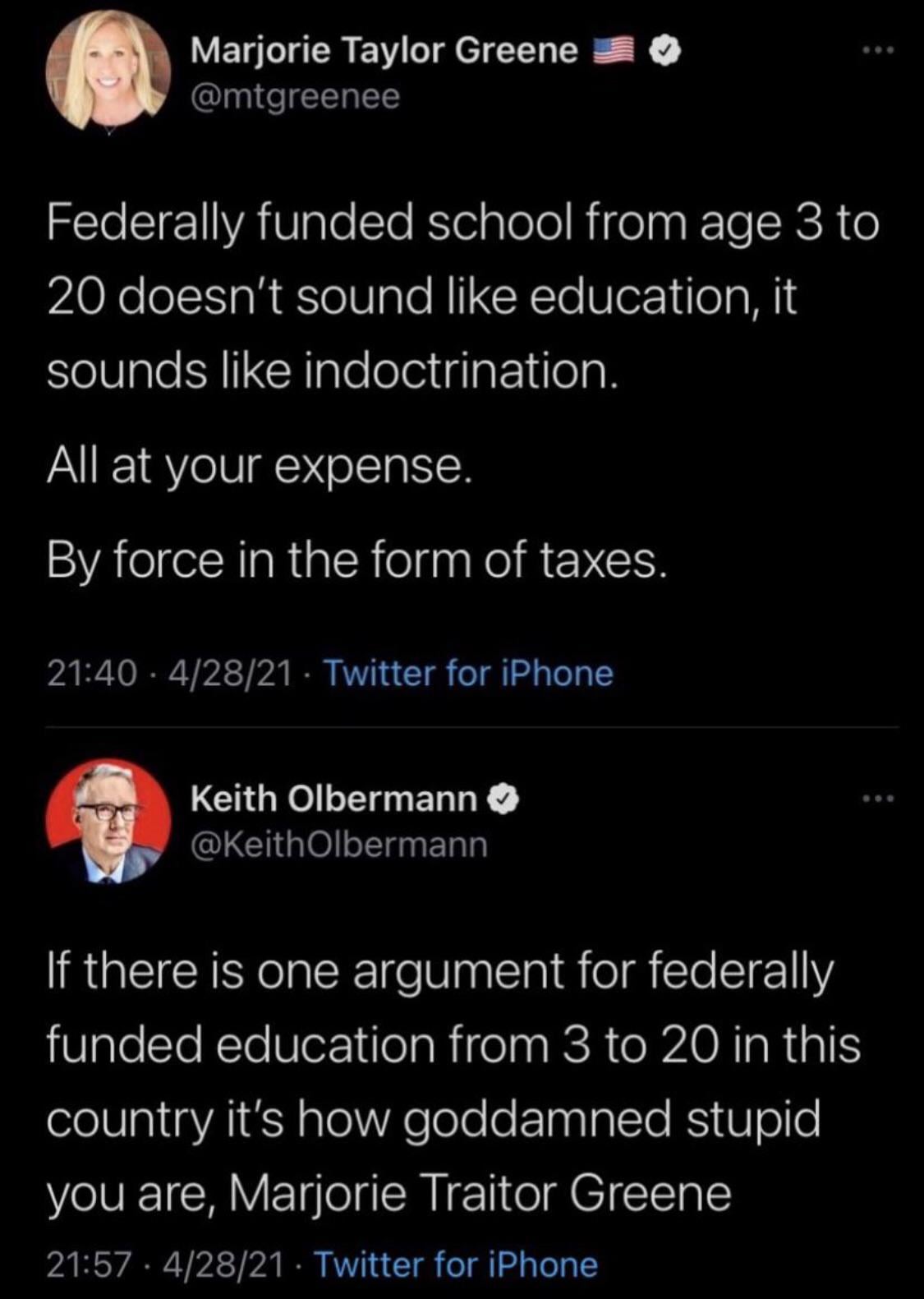Screen dimensions: 924x1299
Task: Click verified badge beside Marjorie Taylor Greene
Action: 665,52
